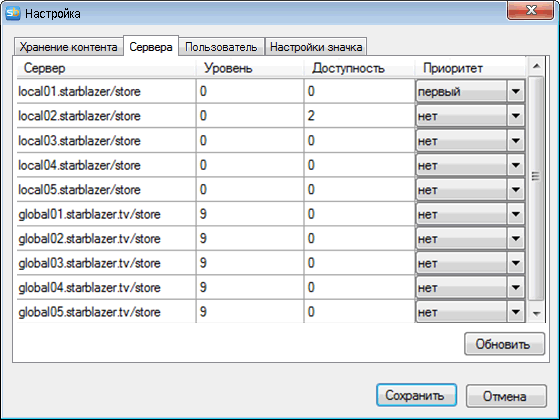Select the local05.starblazer/store server cell
Viewport: 560px width, 420px height.
pyautogui.click(x=106, y=189)
